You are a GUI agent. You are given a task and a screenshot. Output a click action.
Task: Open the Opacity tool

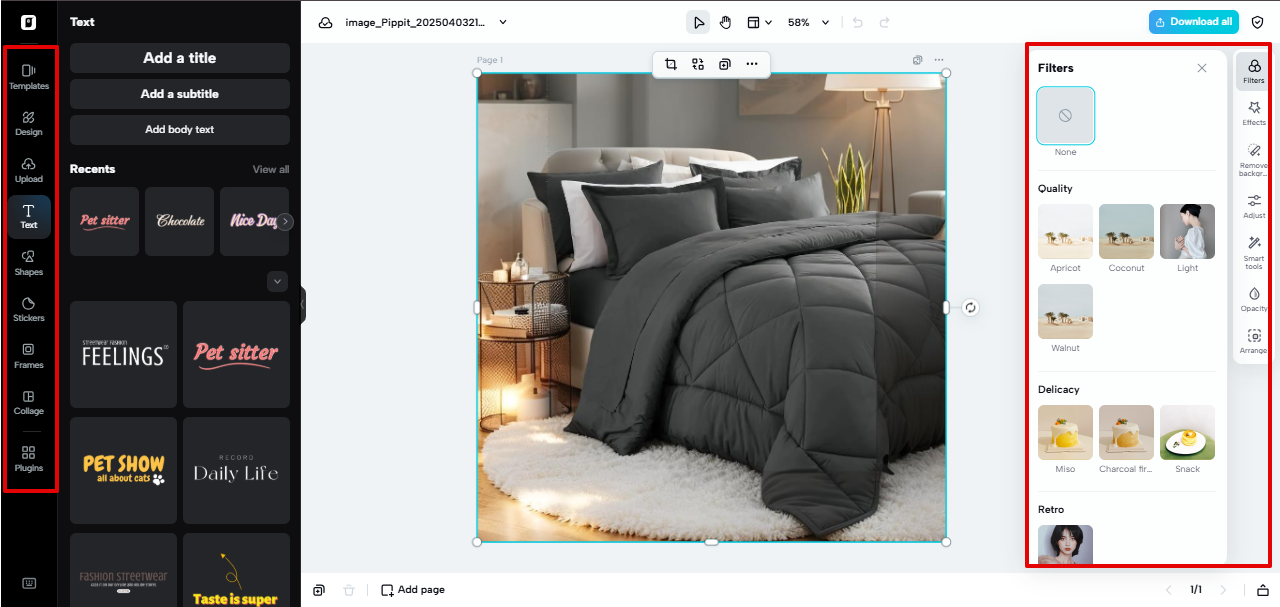[x=1254, y=299]
